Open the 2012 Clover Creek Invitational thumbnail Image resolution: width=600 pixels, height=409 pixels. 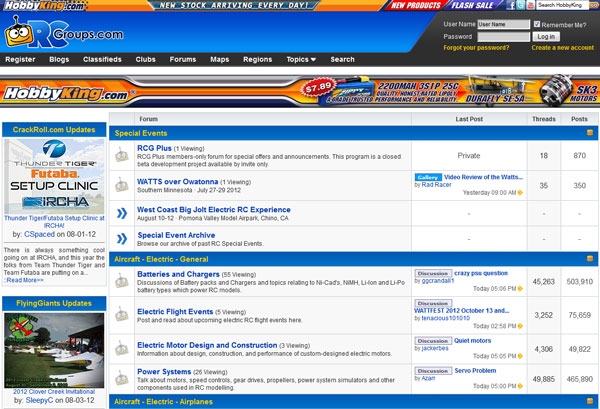point(54,350)
